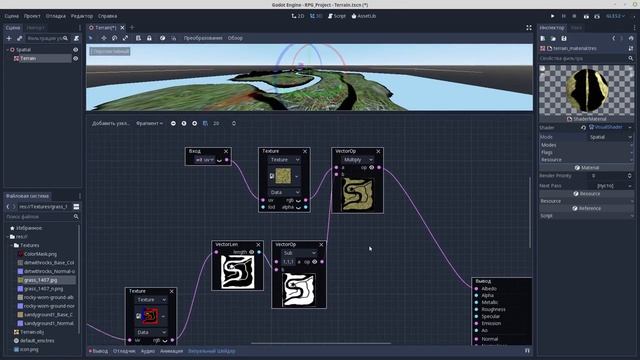Click the select mode arrow tool
This screenshot has height=360, width=640.
click(x=91, y=38)
